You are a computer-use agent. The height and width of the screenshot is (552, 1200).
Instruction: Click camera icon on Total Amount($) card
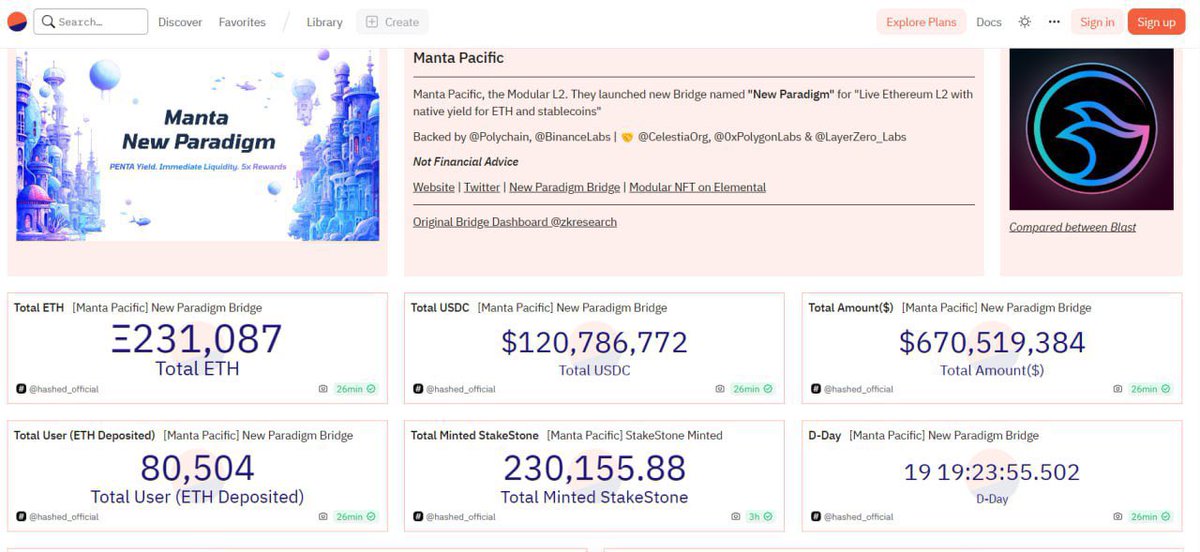[x=1118, y=389]
